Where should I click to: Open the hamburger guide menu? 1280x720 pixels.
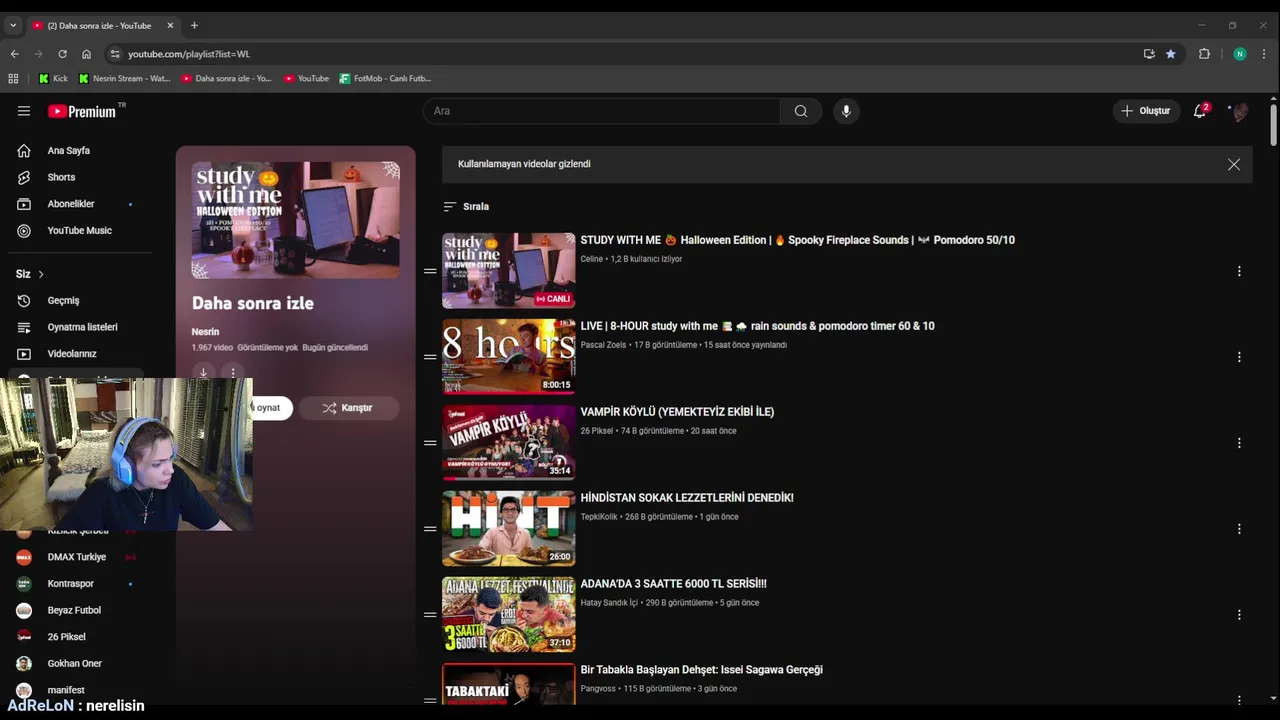point(24,111)
